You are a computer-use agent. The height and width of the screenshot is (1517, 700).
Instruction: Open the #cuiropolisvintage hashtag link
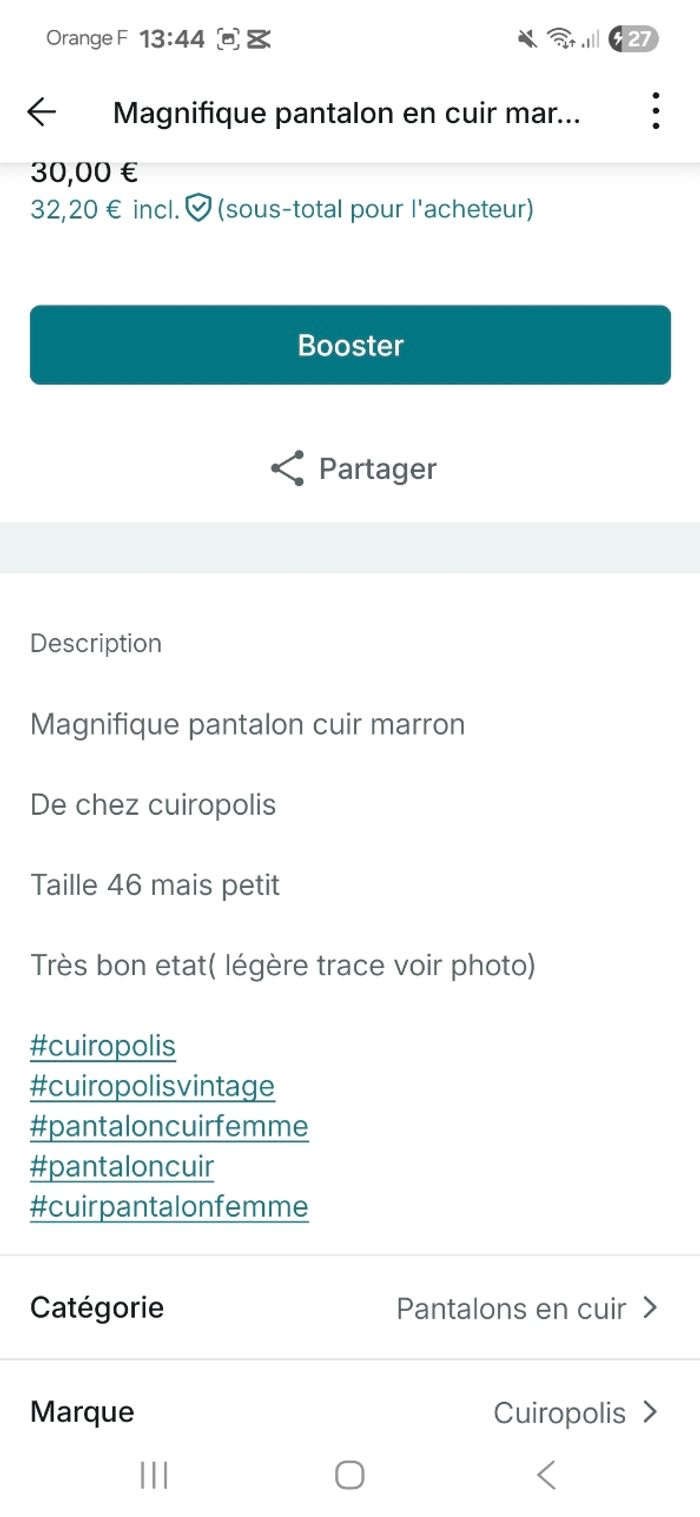pyautogui.click(x=152, y=1086)
